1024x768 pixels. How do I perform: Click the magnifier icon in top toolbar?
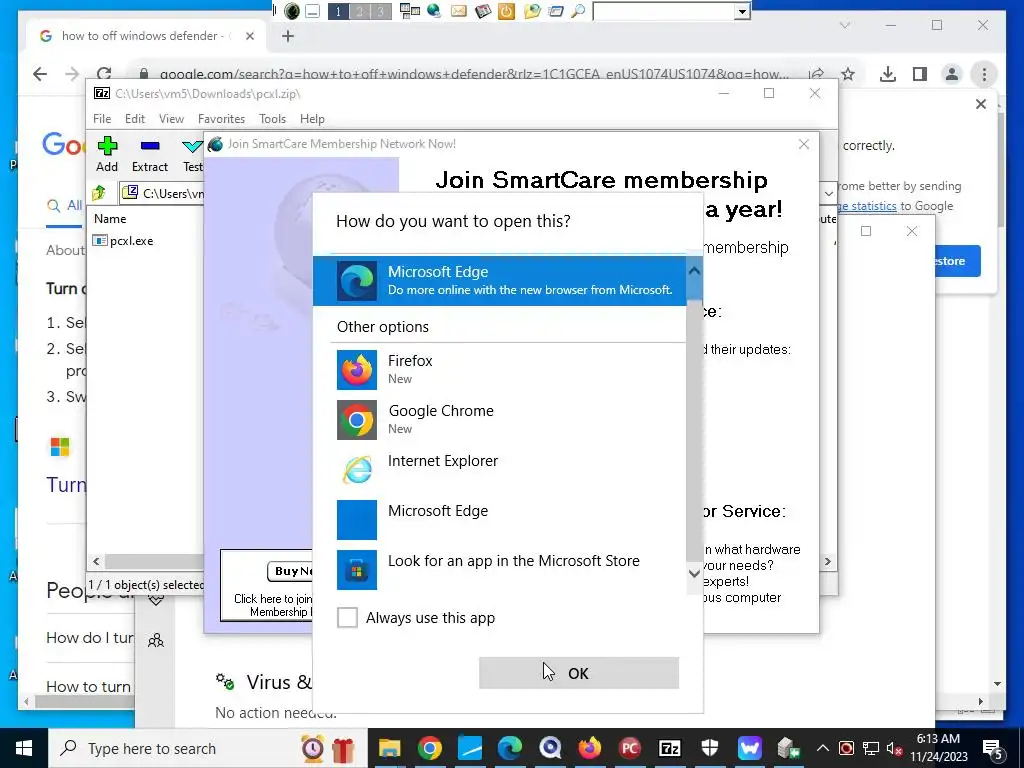tap(578, 10)
